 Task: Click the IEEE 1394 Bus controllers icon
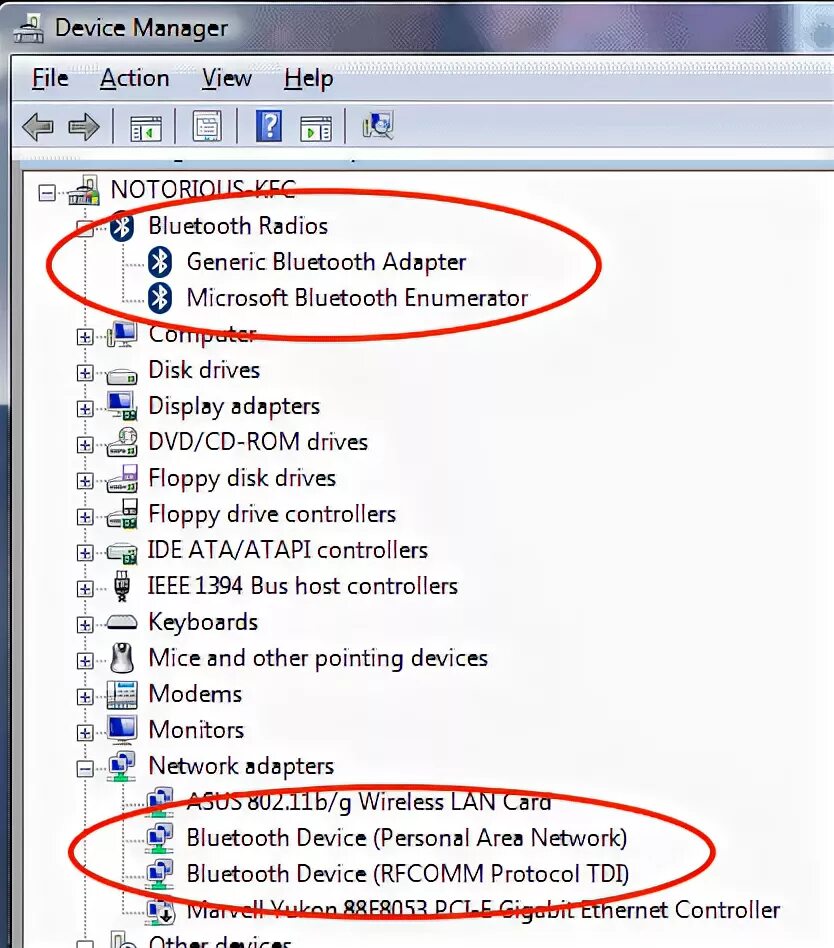[x=122, y=586]
